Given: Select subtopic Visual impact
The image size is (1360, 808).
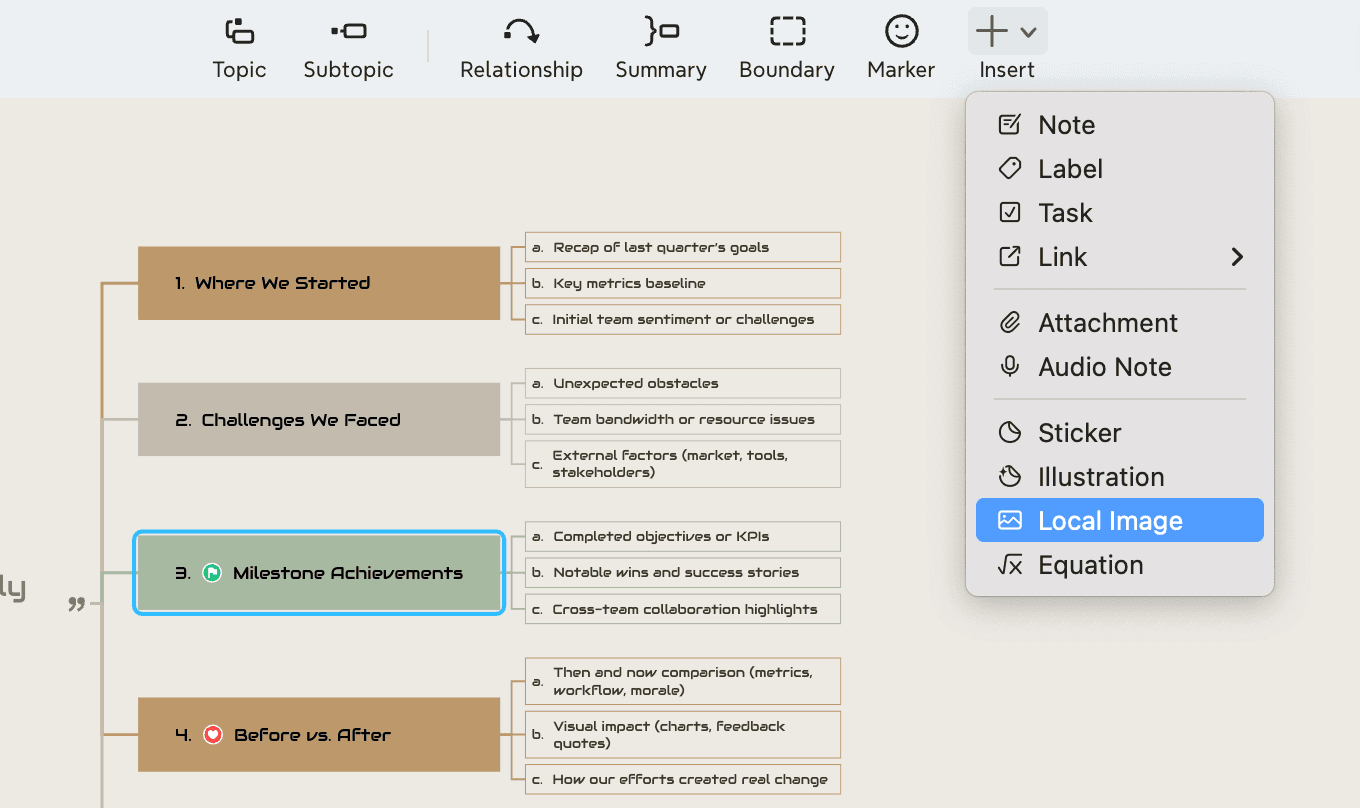Looking at the screenshot, I should (x=683, y=734).
